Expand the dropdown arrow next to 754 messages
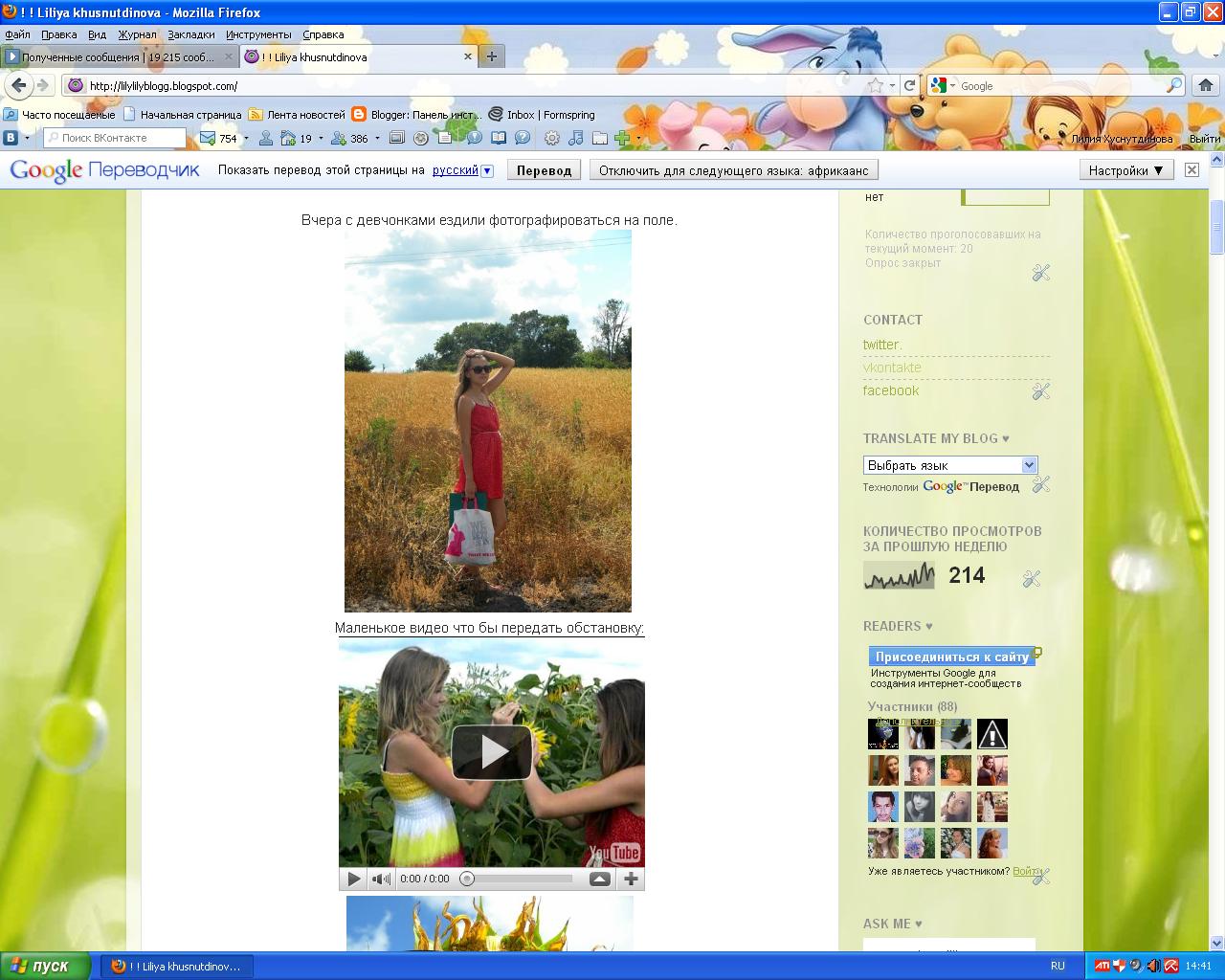 246,138
